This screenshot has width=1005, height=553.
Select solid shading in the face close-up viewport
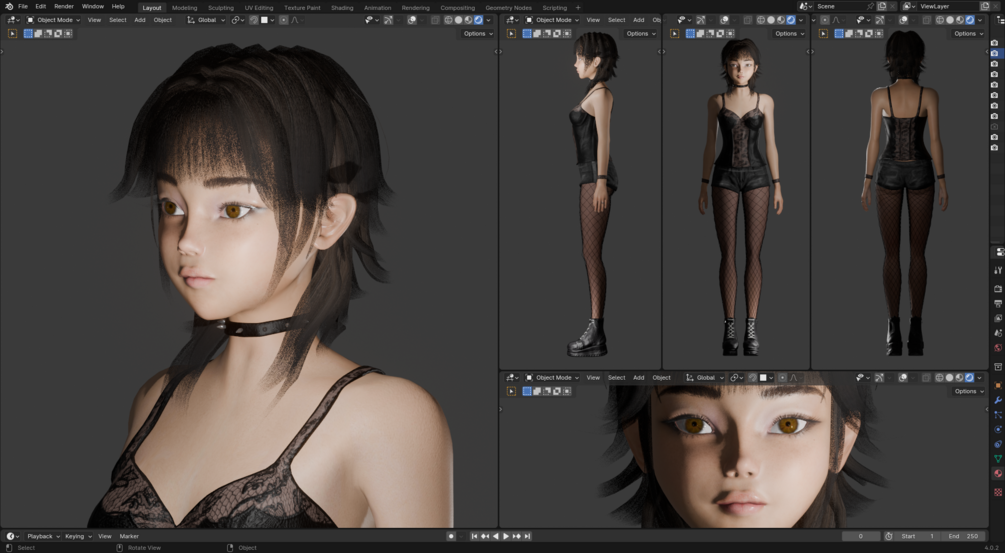[949, 377]
